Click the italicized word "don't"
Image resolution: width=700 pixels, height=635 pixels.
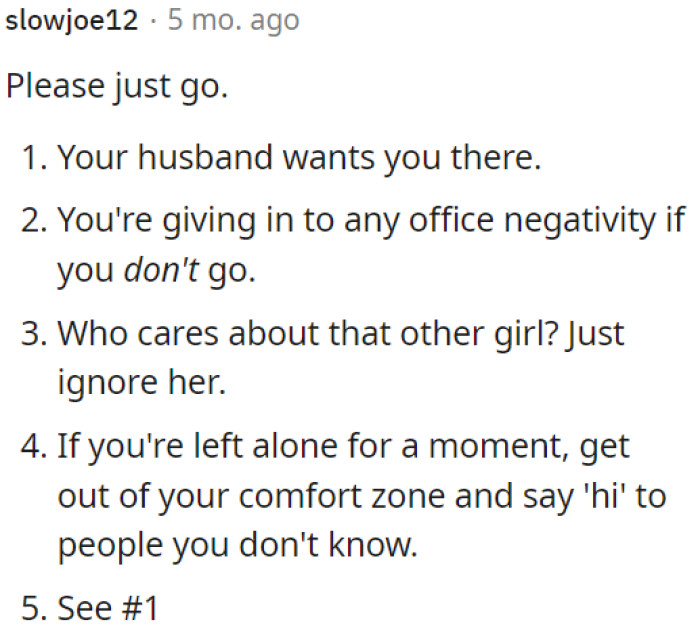coord(161,270)
